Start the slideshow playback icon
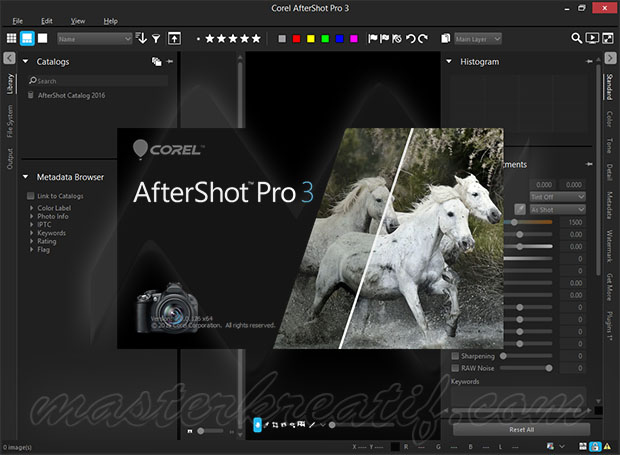The image size is (620, 455). click(x=592, y=38)
